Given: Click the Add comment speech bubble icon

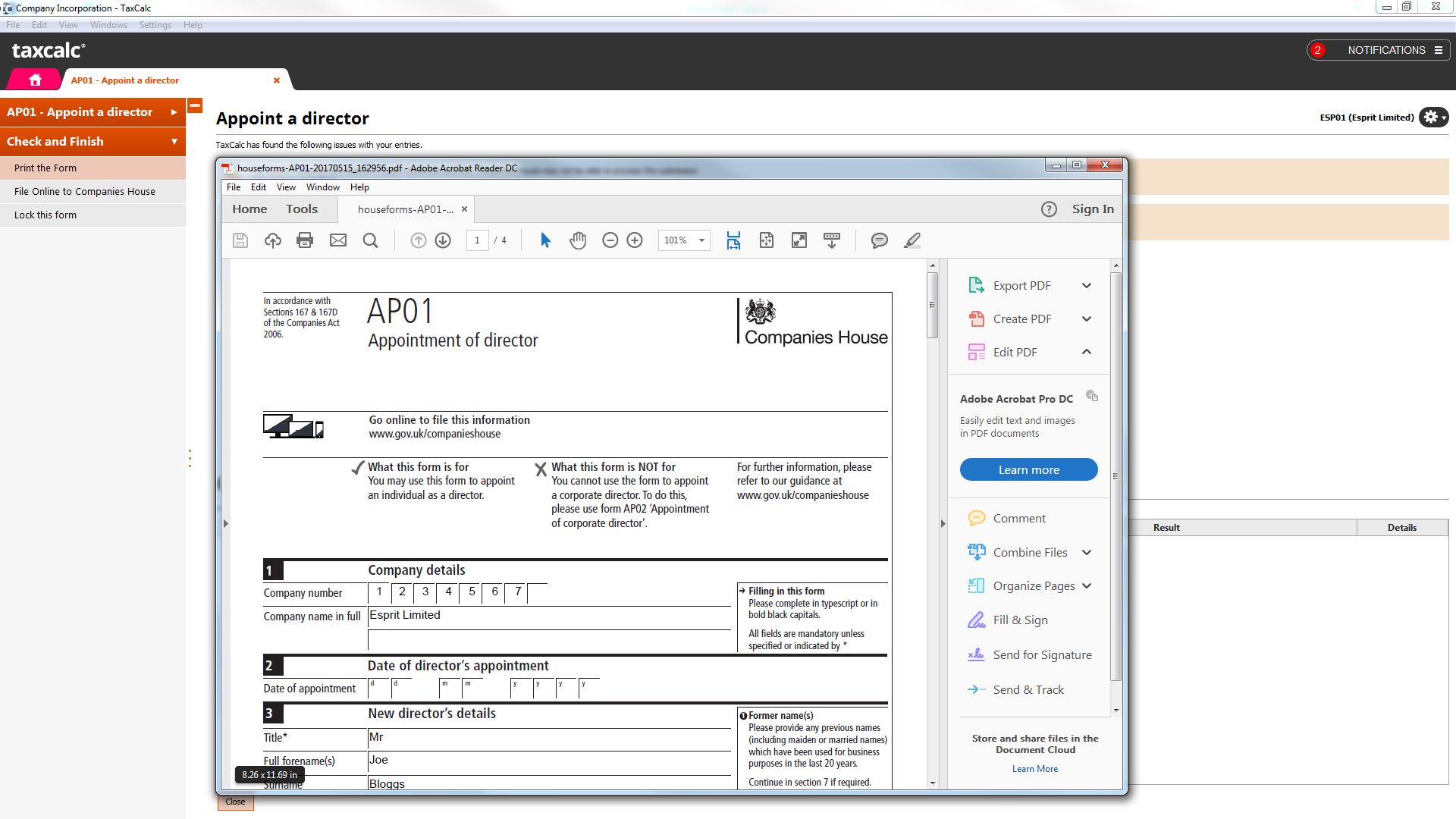Looking at the screenshot, I should [x=879, y=240].
